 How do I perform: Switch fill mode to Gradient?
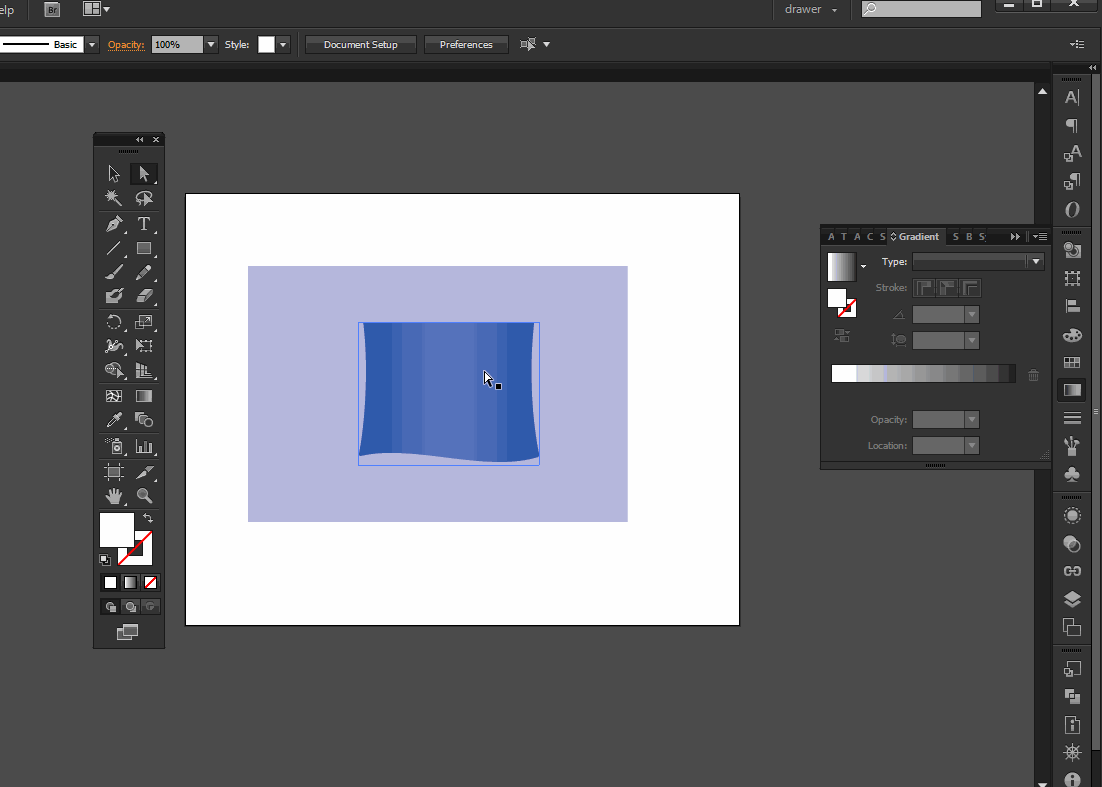[x=130, y=582]
